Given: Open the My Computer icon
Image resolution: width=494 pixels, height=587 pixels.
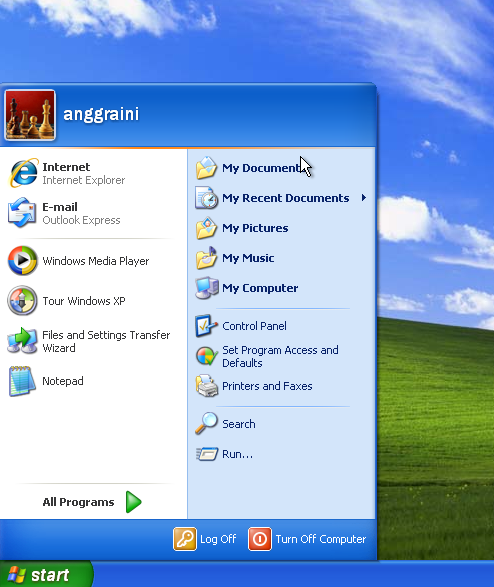Looking at the screenshot, I should point(207,288).
